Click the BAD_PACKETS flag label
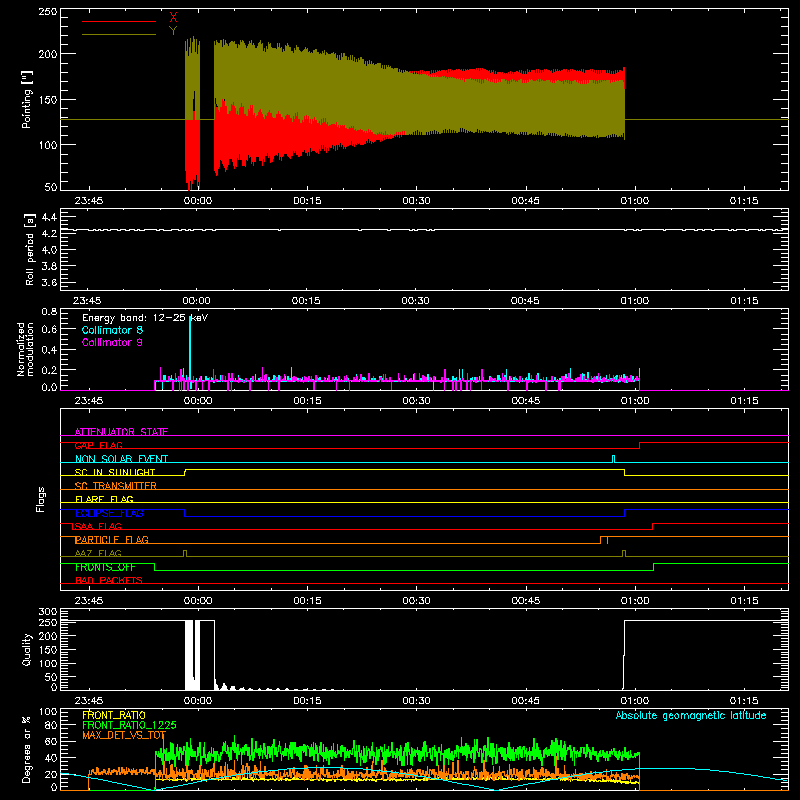Screen dimensions: 800x800 [109, 580]
